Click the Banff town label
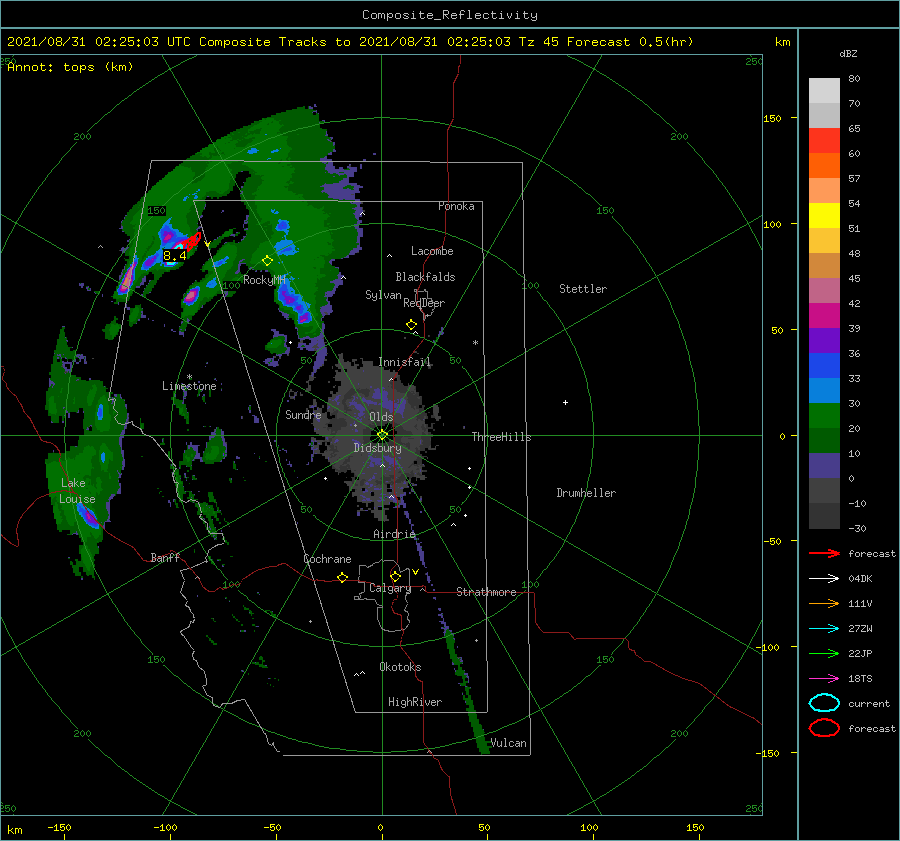The width and height of the screenshot is (900, 841). tap(165, 557)
